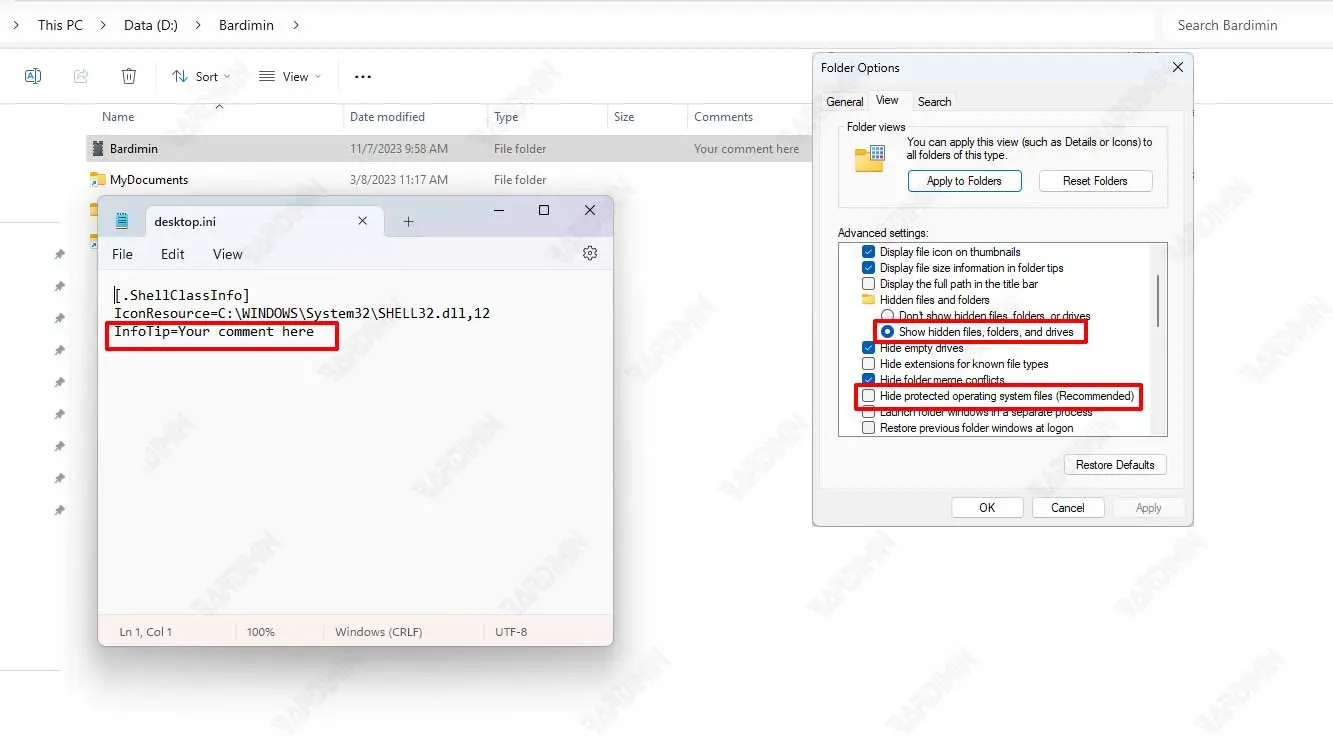
Task: Expand the Sort dropdown
Action: click(201, 76)
